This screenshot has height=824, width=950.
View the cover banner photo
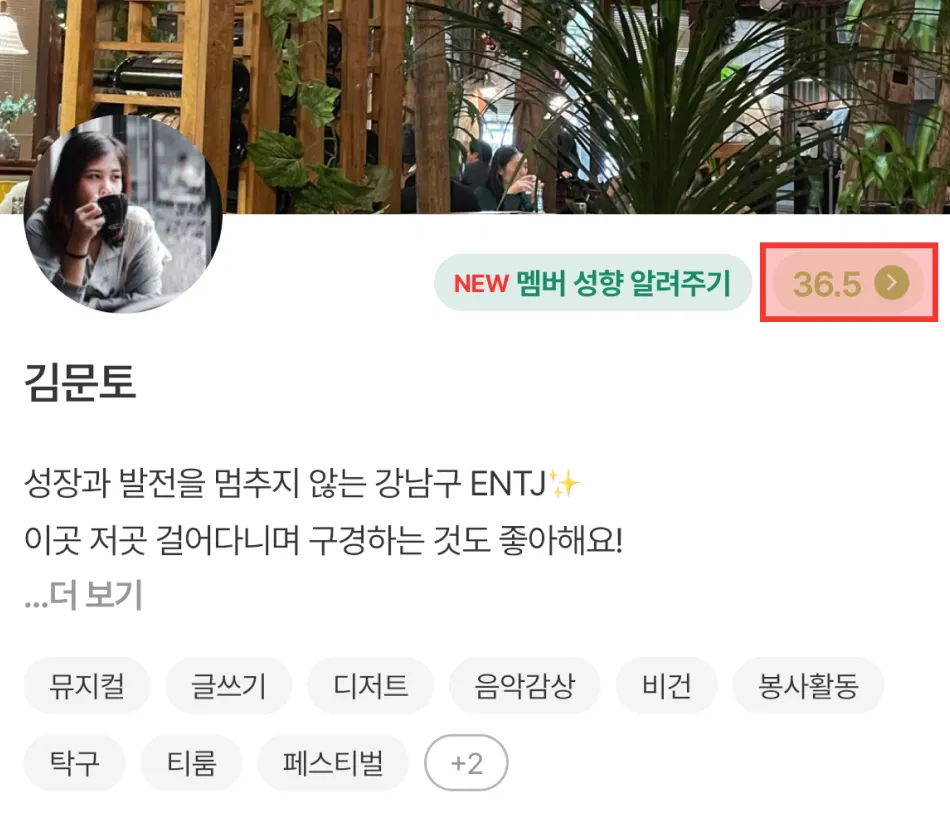click(475, 107)
